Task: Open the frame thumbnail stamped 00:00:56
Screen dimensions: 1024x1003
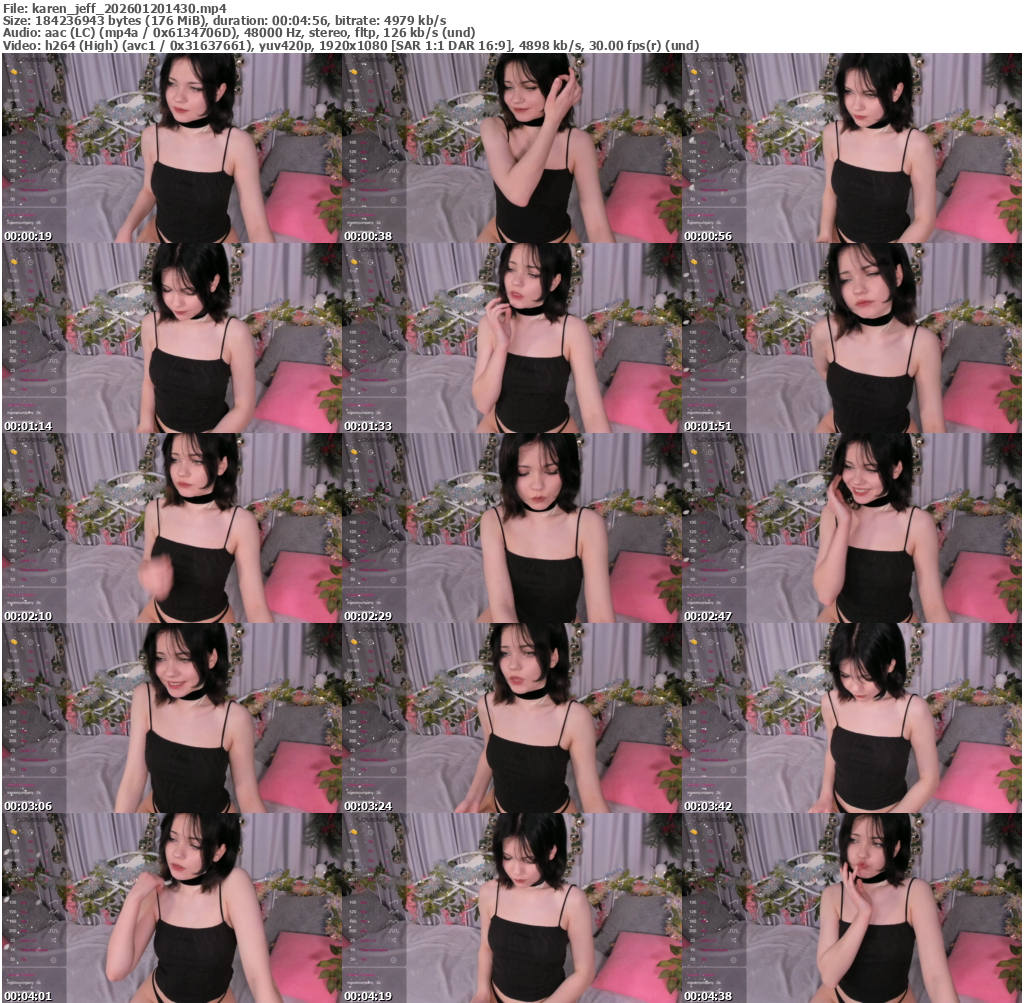Action: (852, 148)
